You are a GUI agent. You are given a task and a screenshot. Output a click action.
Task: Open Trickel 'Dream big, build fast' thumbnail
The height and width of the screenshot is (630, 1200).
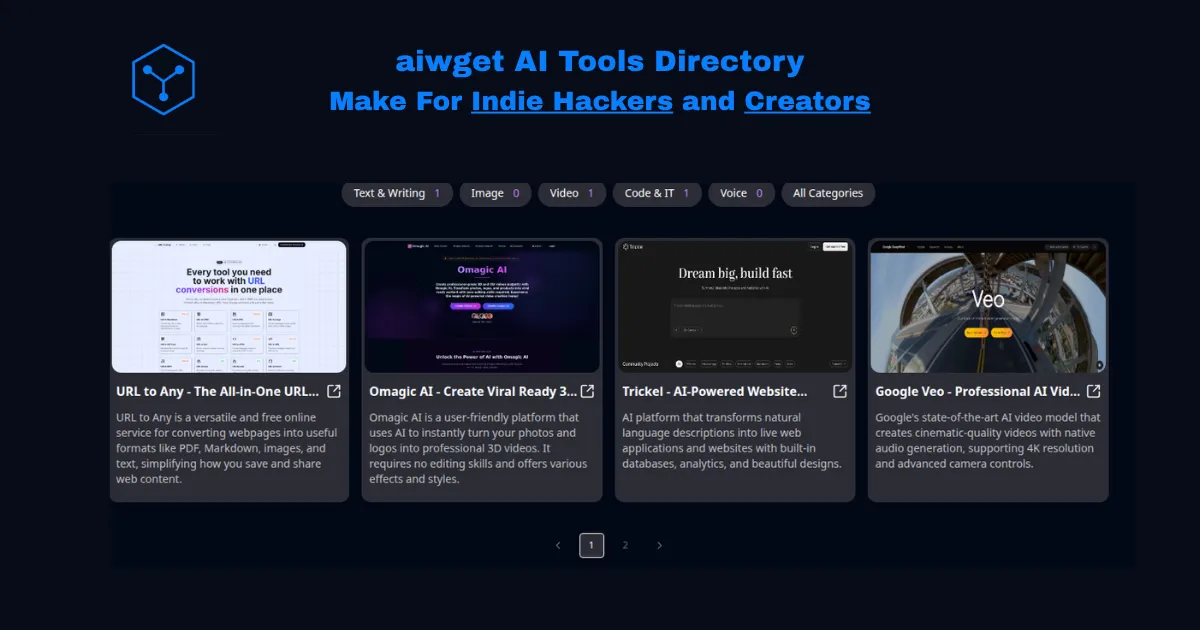[x=735, y=306]
